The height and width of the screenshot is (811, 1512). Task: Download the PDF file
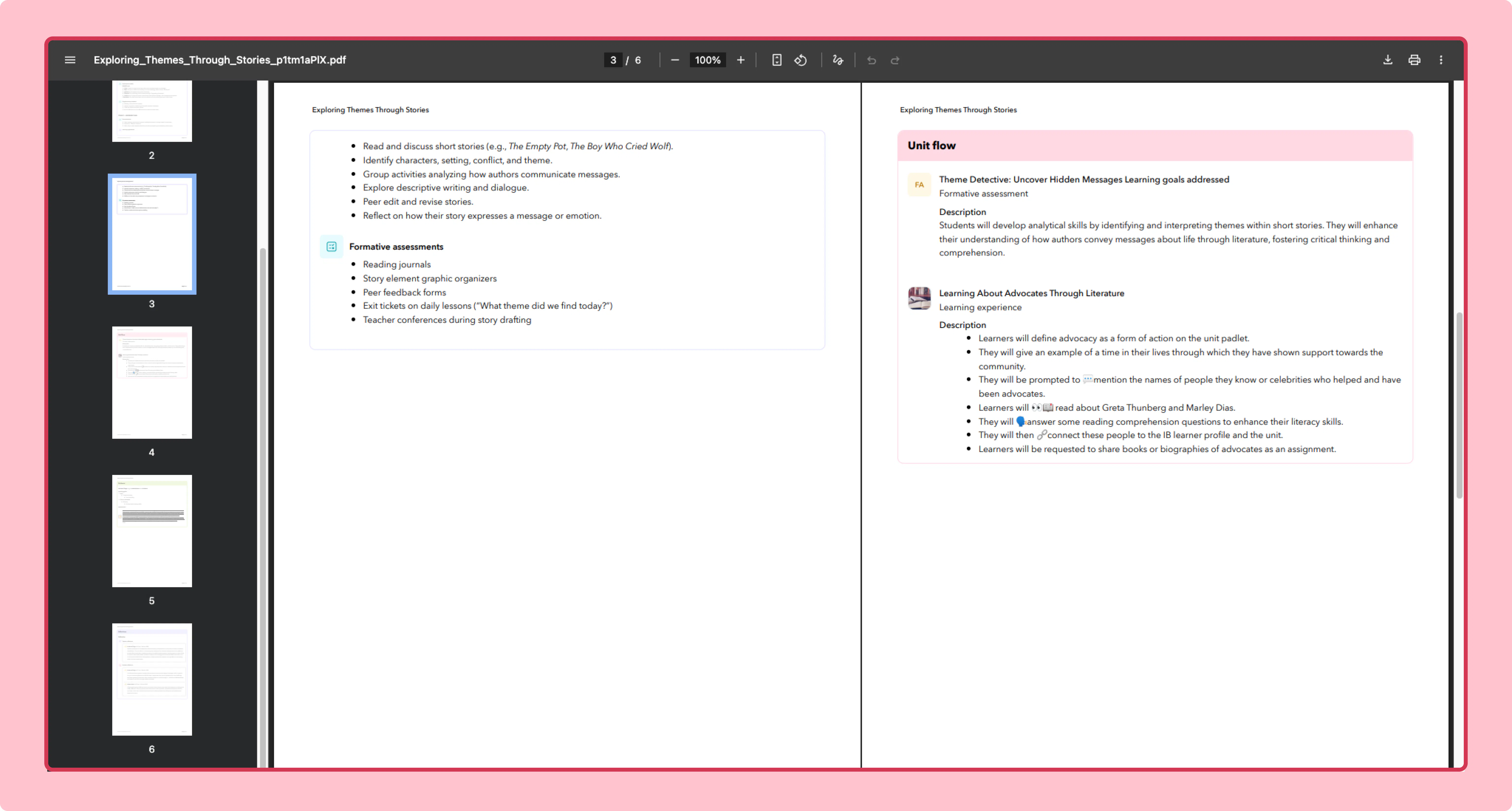(x=1387, y=60)
